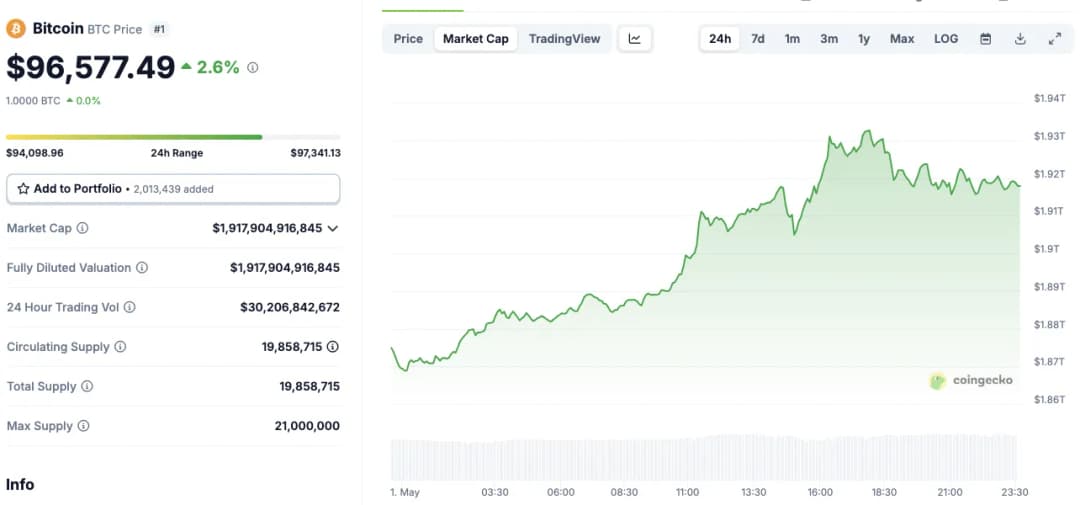This screenshot has width=1080, height=505.
Task: Open the calendar date range picker
Action: point(985,39)
